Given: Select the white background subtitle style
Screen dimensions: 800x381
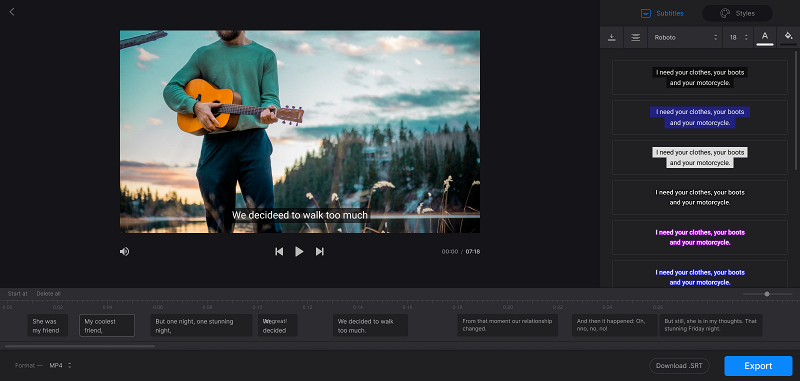Looking at the screenshot, I should (699, 158).
